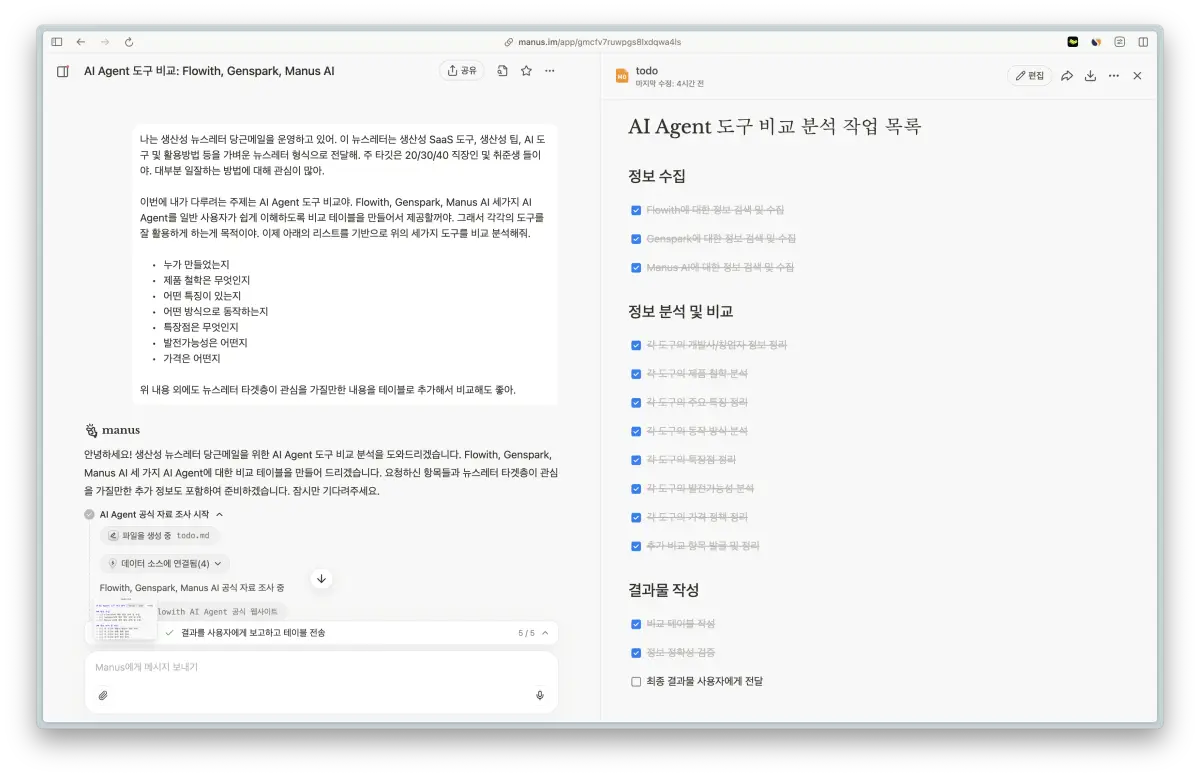The image size is (1200, 777).
Task: Close the todo file panel
Action: point(1137,76)
